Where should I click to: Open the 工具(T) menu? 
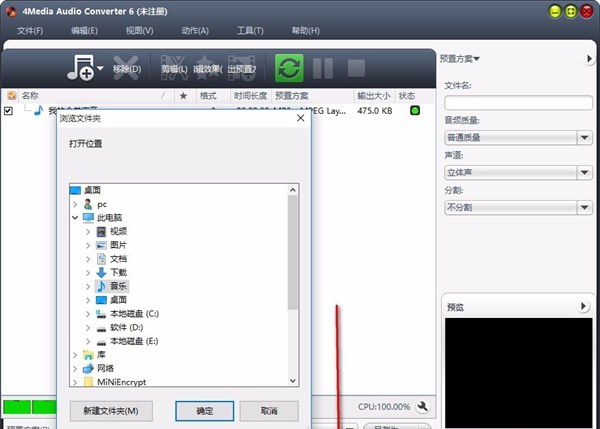coord(250,31)
